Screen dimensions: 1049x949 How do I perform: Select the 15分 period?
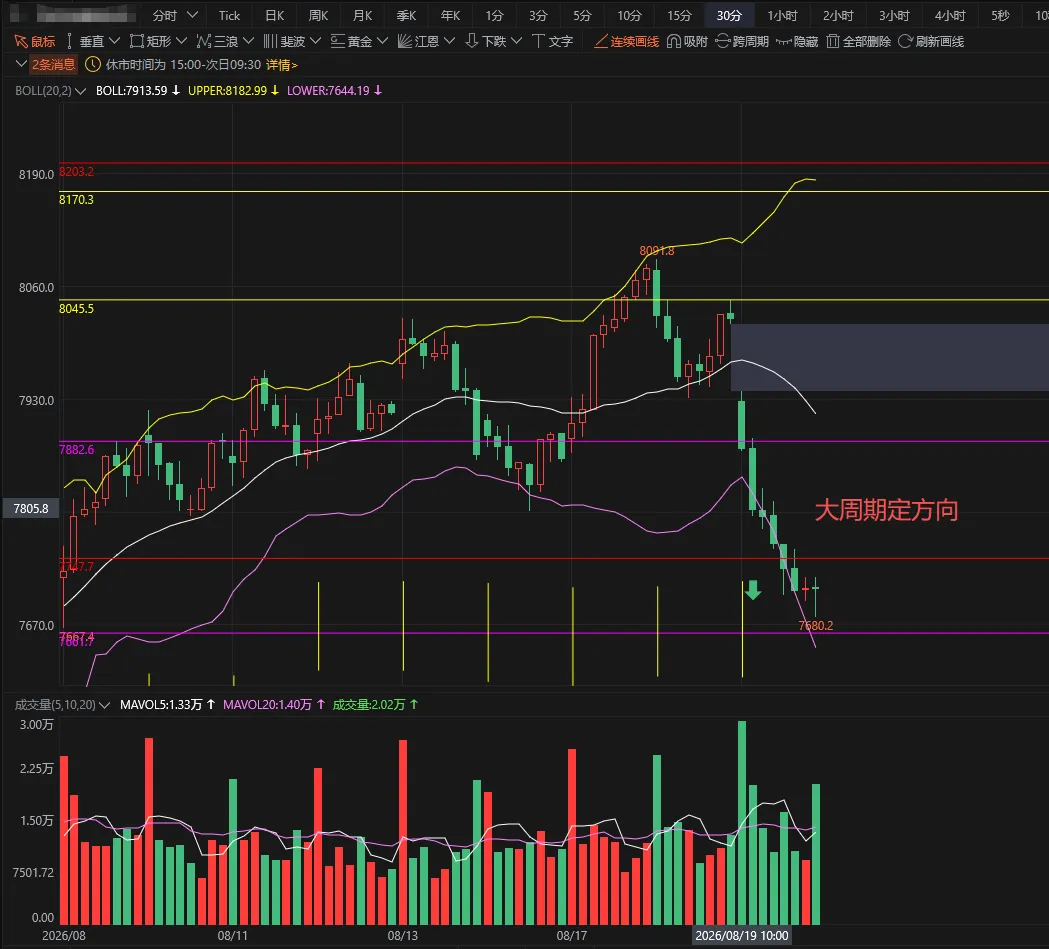[680, 15]
